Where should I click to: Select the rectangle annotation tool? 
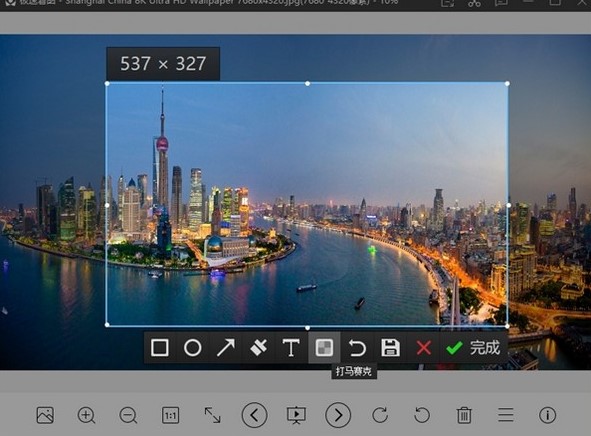[160, 347]
